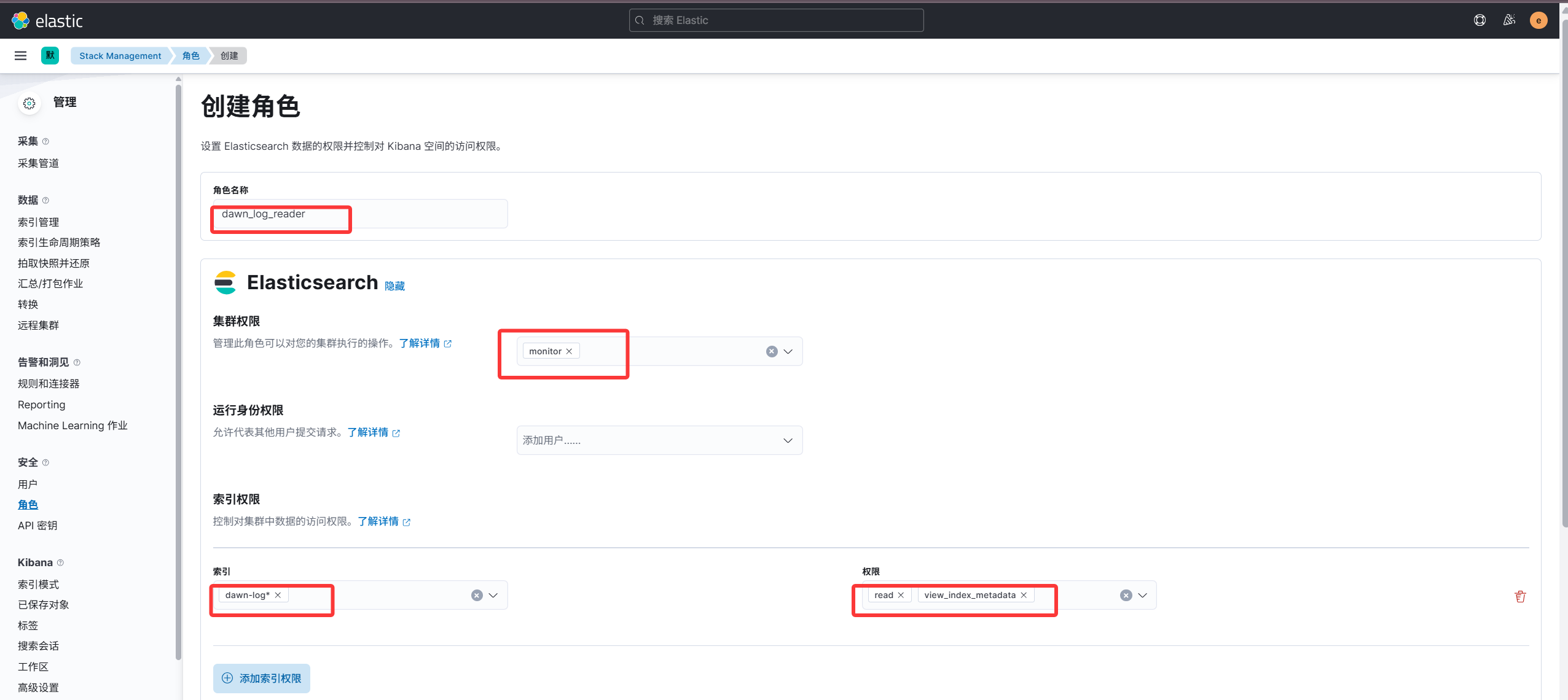
Task: Open 了解详情 link for run-as privileges
Action: (374, 432)
